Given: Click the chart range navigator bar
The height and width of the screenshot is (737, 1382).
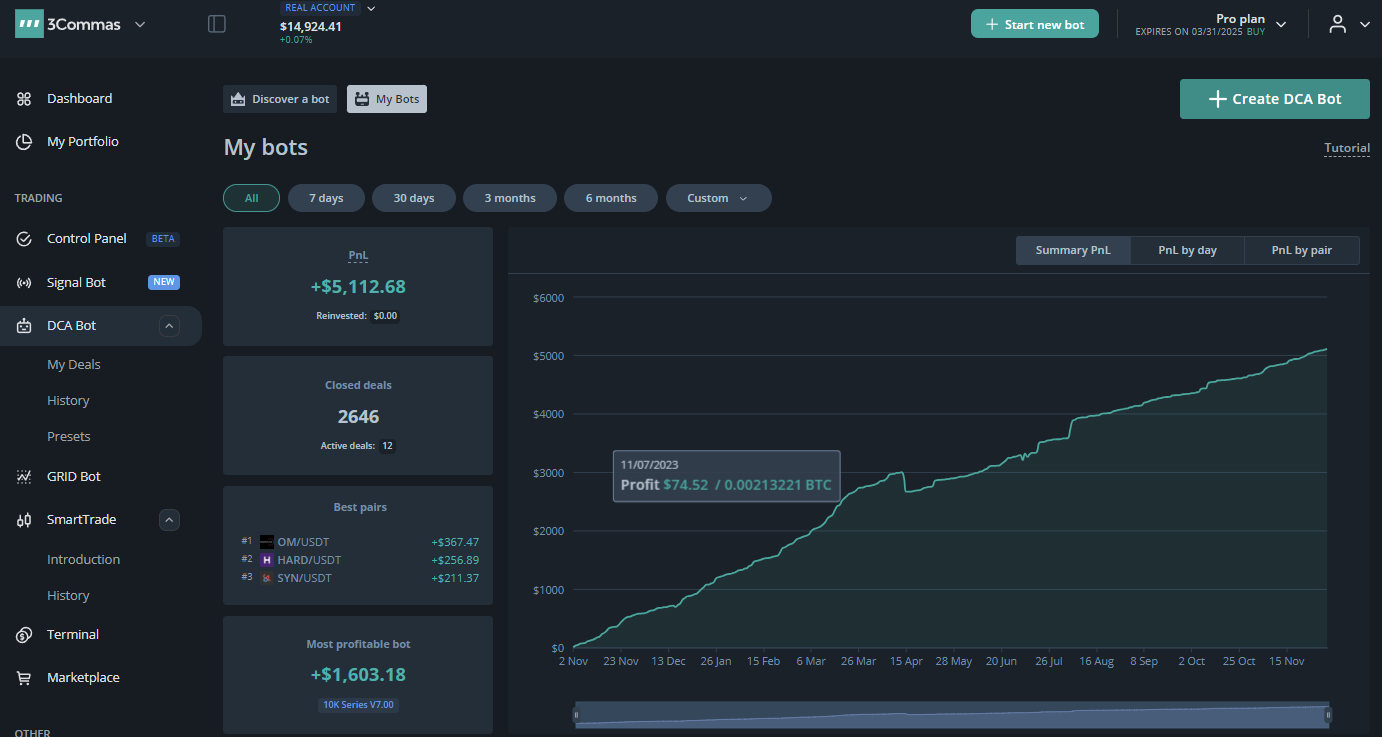Looking at the screenshot, I should (952, 715).
